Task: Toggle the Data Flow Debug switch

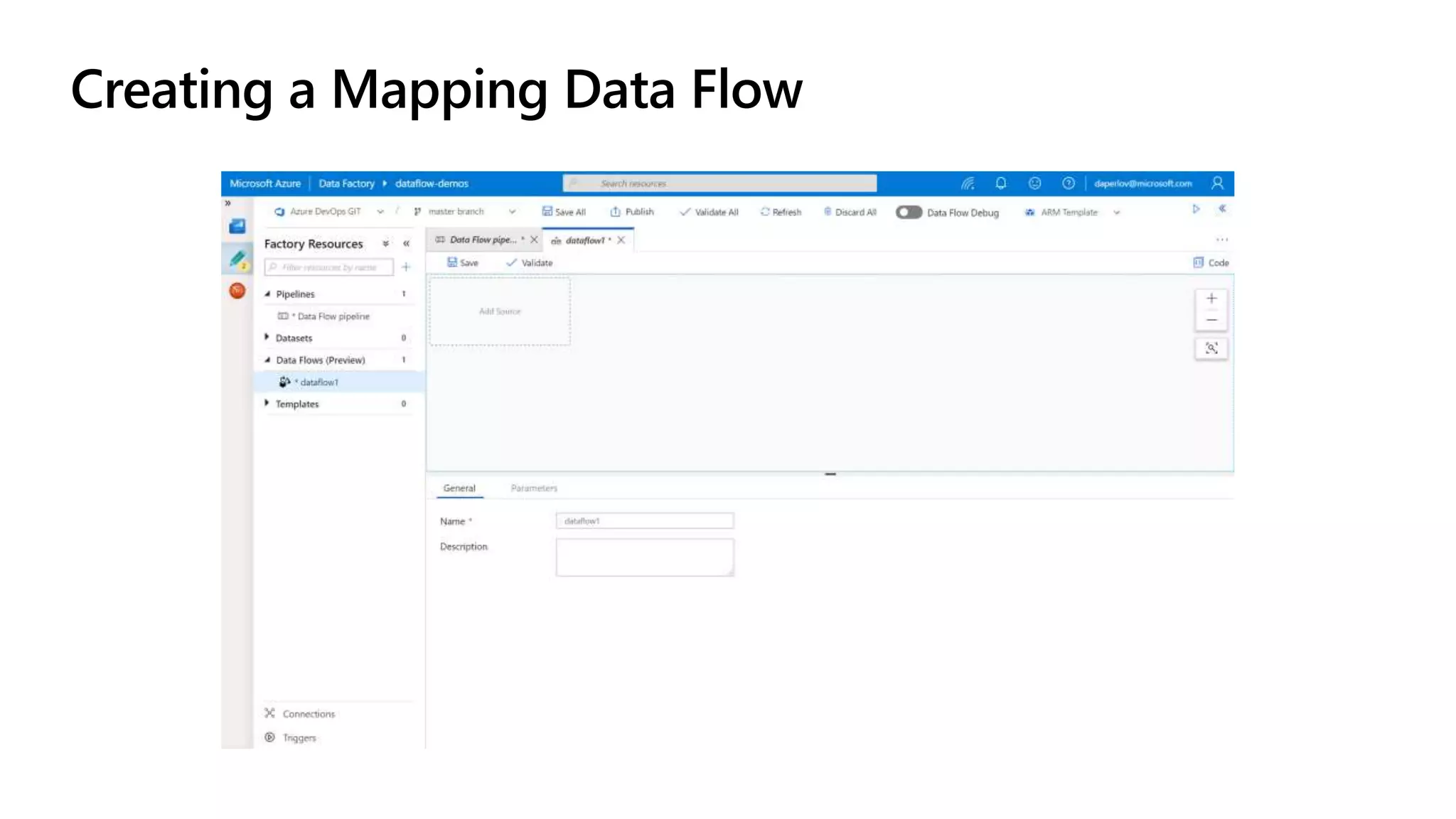Action: click(x=909, y=212)
